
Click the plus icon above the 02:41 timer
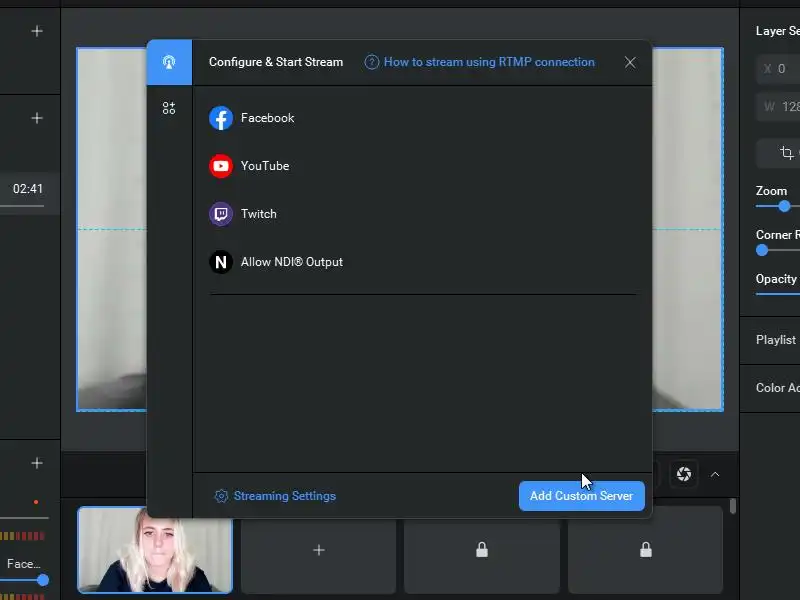(37, 118)
